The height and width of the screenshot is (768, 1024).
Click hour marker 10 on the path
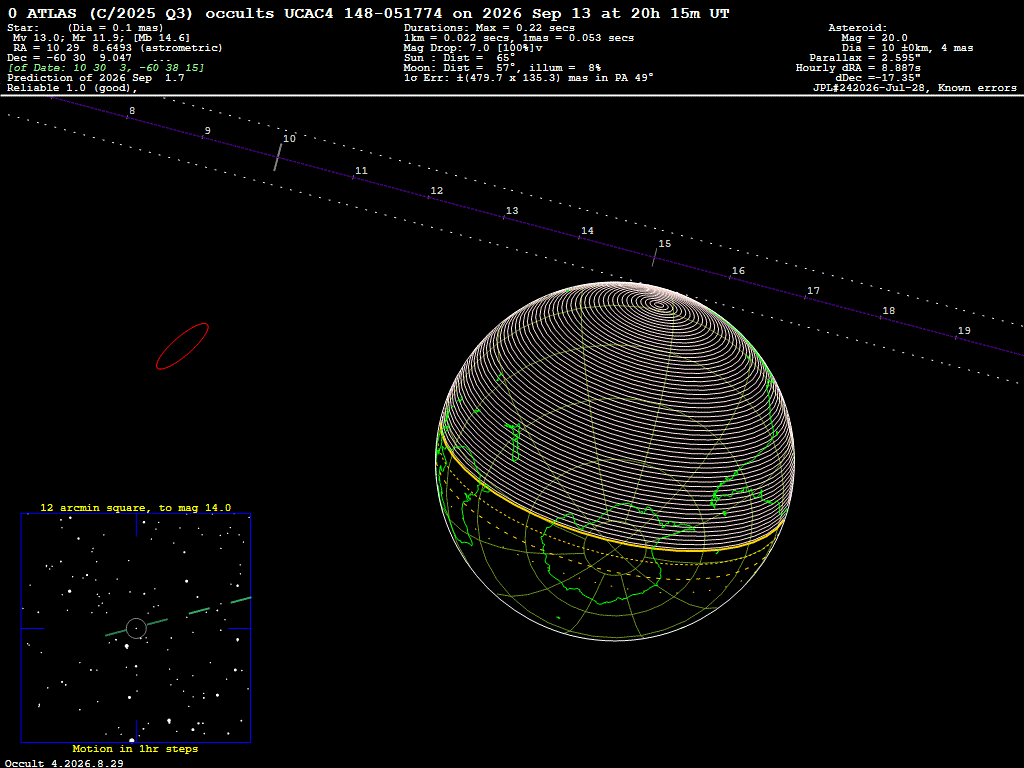click(289, 138)
